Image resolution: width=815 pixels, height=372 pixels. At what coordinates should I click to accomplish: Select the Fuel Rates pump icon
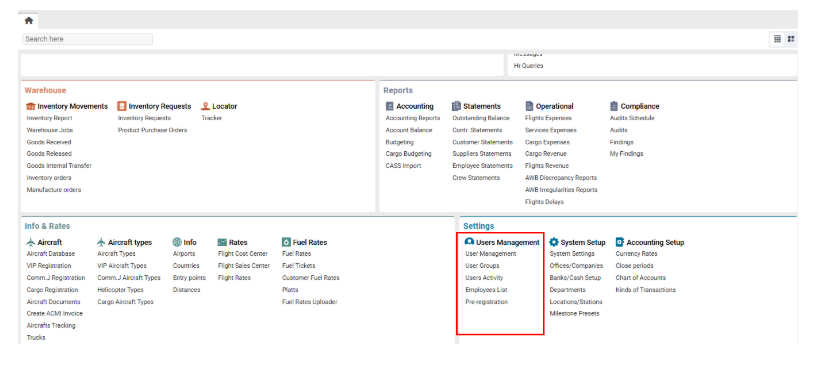pos(286,242)
